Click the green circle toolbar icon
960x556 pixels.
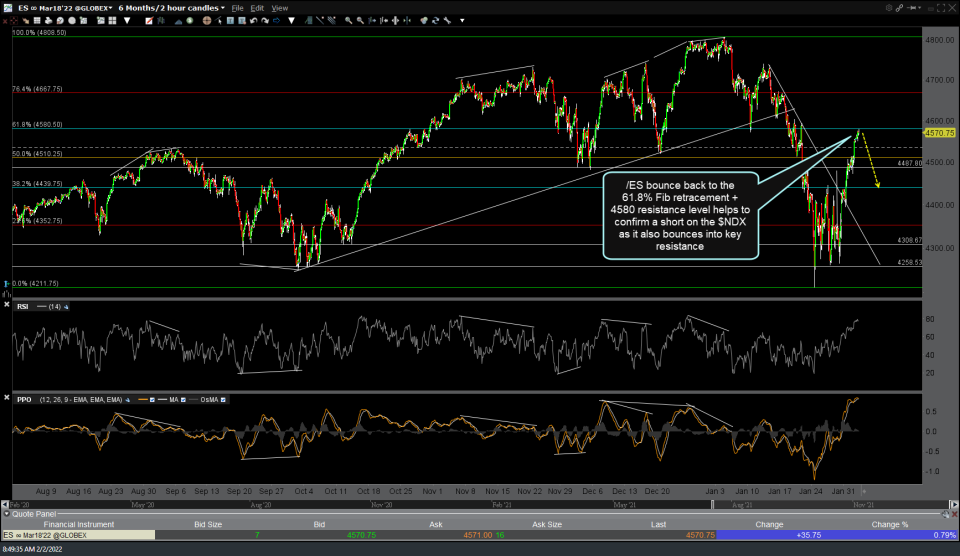click(190, 20)
